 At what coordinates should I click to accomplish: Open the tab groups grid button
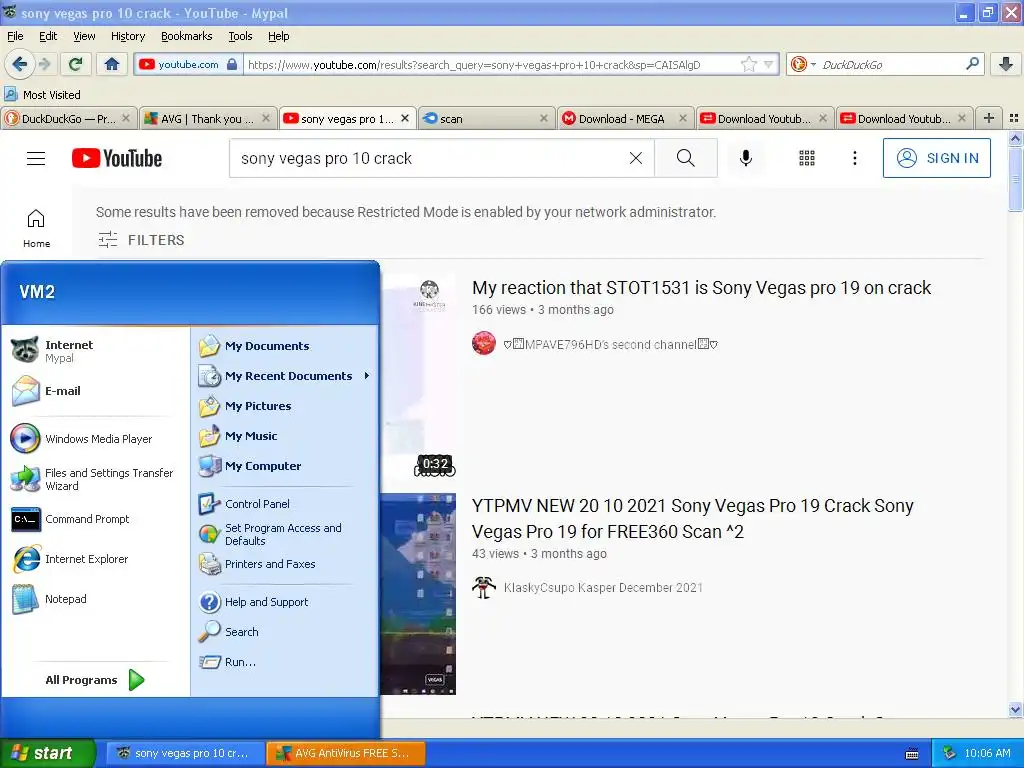1014,118
